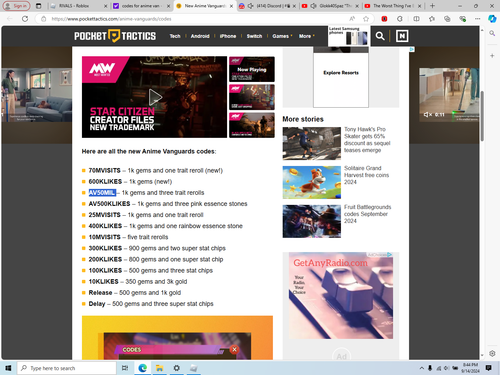500x375 pixels.
Task: Open the site information lock icon in address bar
Action: [x=43, y=19]
